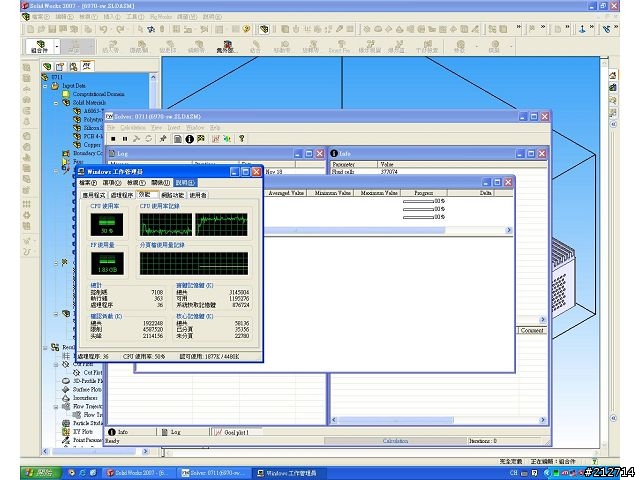Click the Progress column header in goal window
640x480 pixels.
click(x=424, y=193)
